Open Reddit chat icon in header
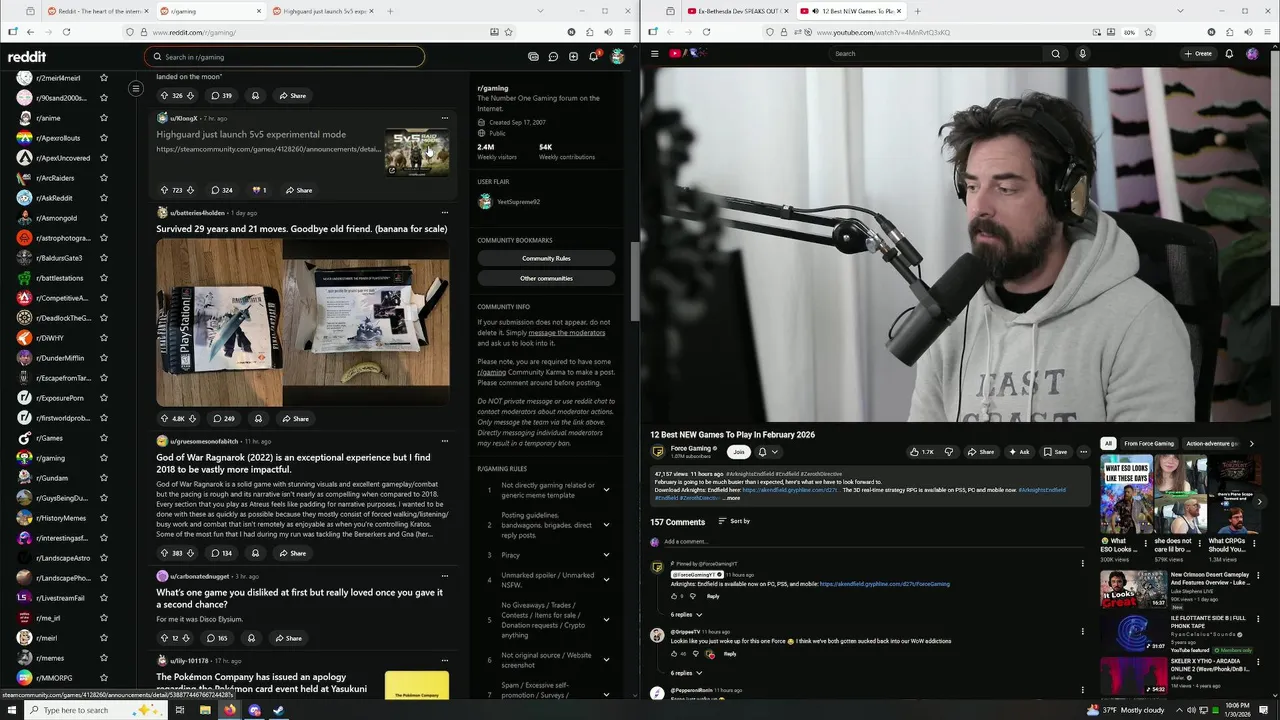 (x=553, y=57)
